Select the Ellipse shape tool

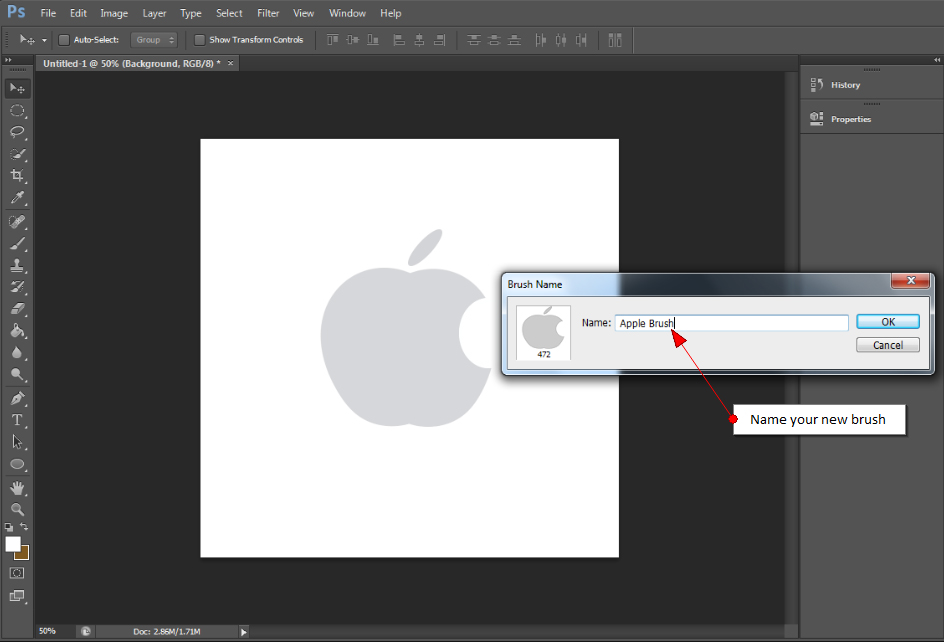tap(17, 464)
